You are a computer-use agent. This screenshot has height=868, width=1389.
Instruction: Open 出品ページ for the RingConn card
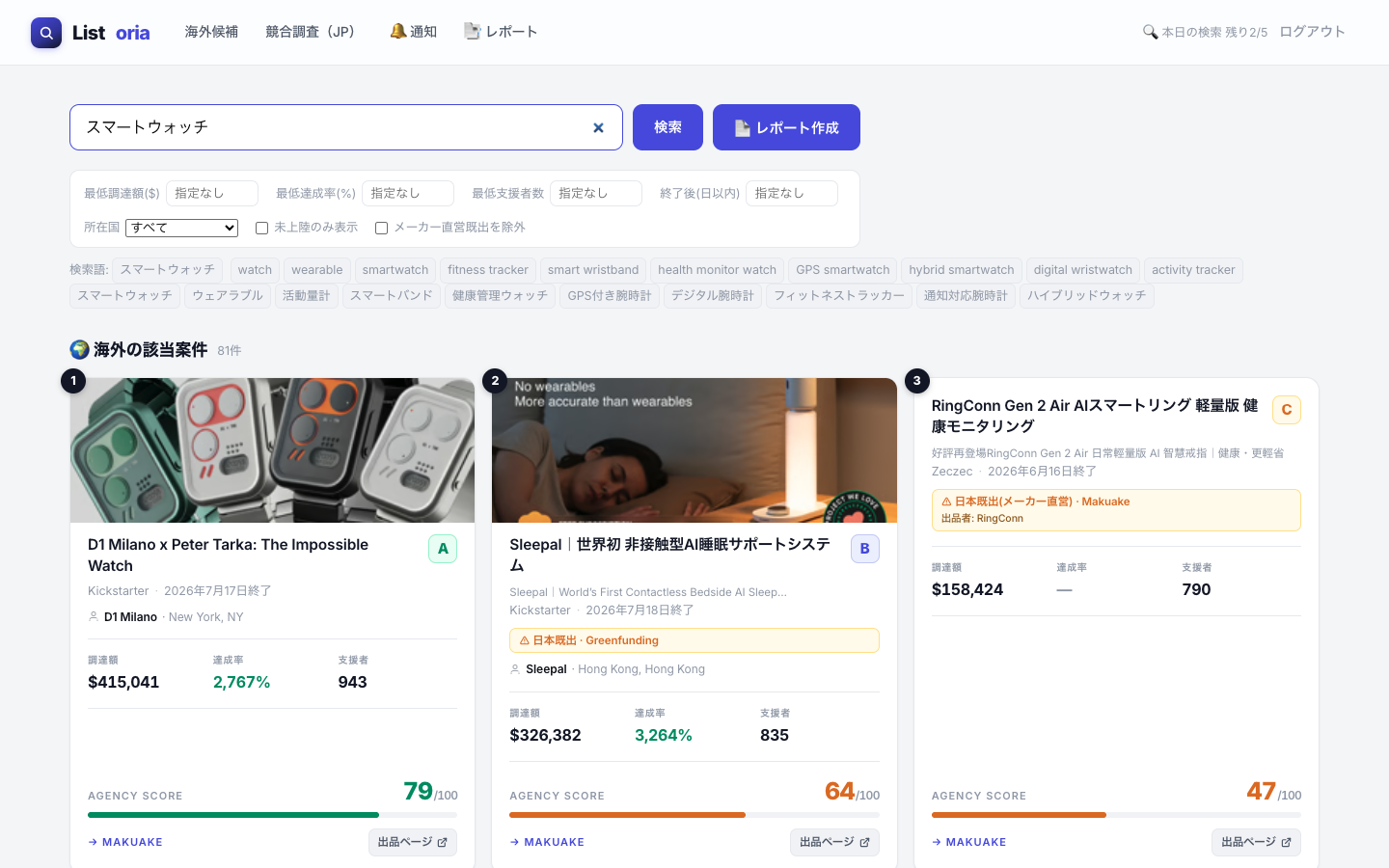pyautogui.click(x=1256, y=842)
